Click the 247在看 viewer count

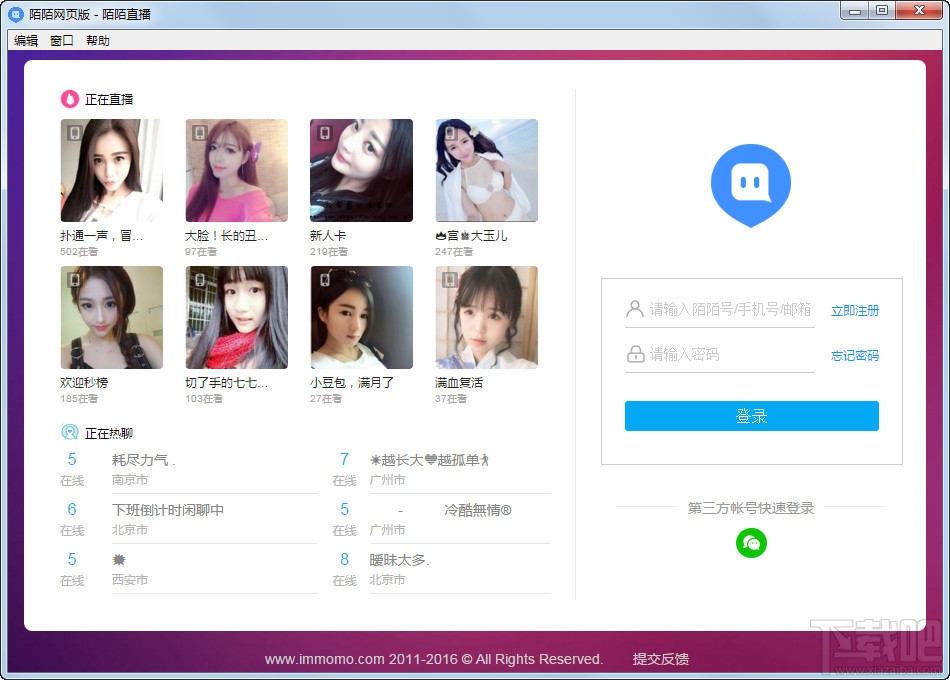click(453, 252)
